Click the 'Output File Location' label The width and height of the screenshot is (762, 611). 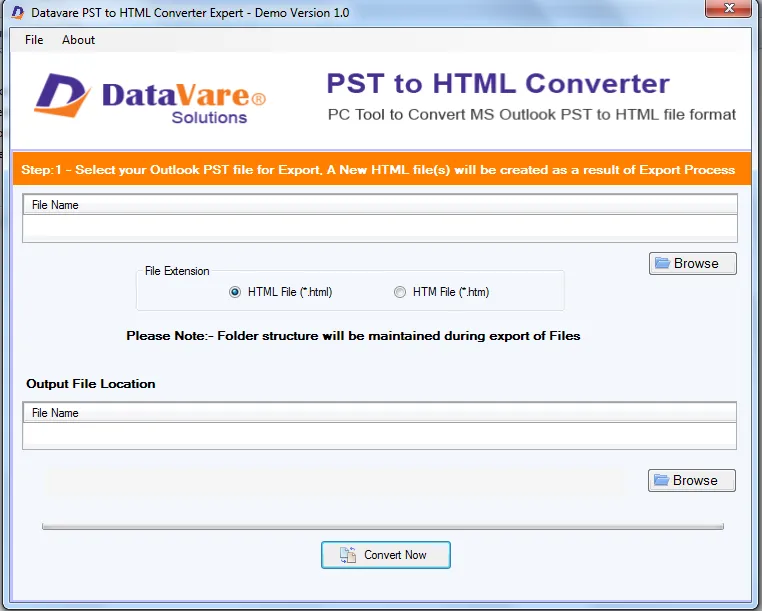91,384
